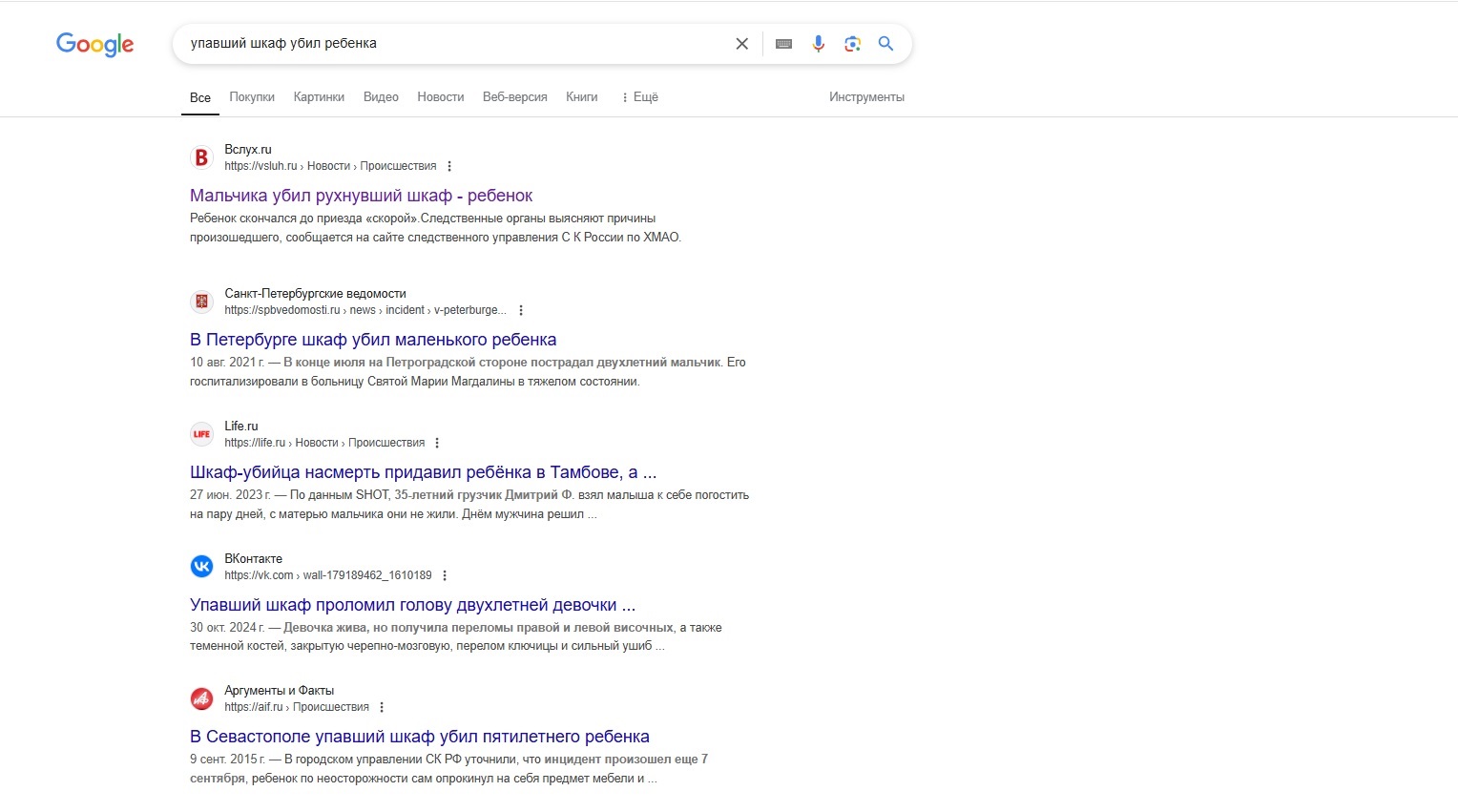Click the Вслух.ru site favicon
The image size is (1458, 812).
pos(201,157)
